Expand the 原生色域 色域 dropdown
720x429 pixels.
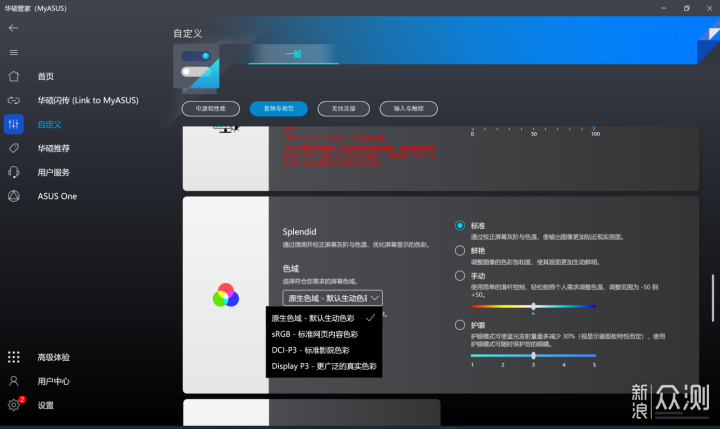coord(332,298)
